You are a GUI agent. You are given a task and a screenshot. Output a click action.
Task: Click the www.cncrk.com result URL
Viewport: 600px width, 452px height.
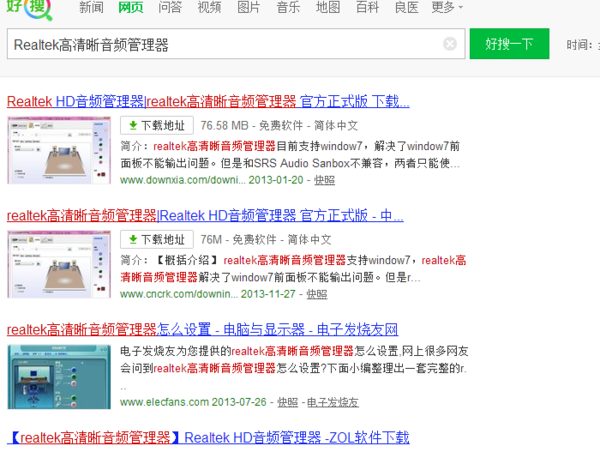(x=179, y=294)
